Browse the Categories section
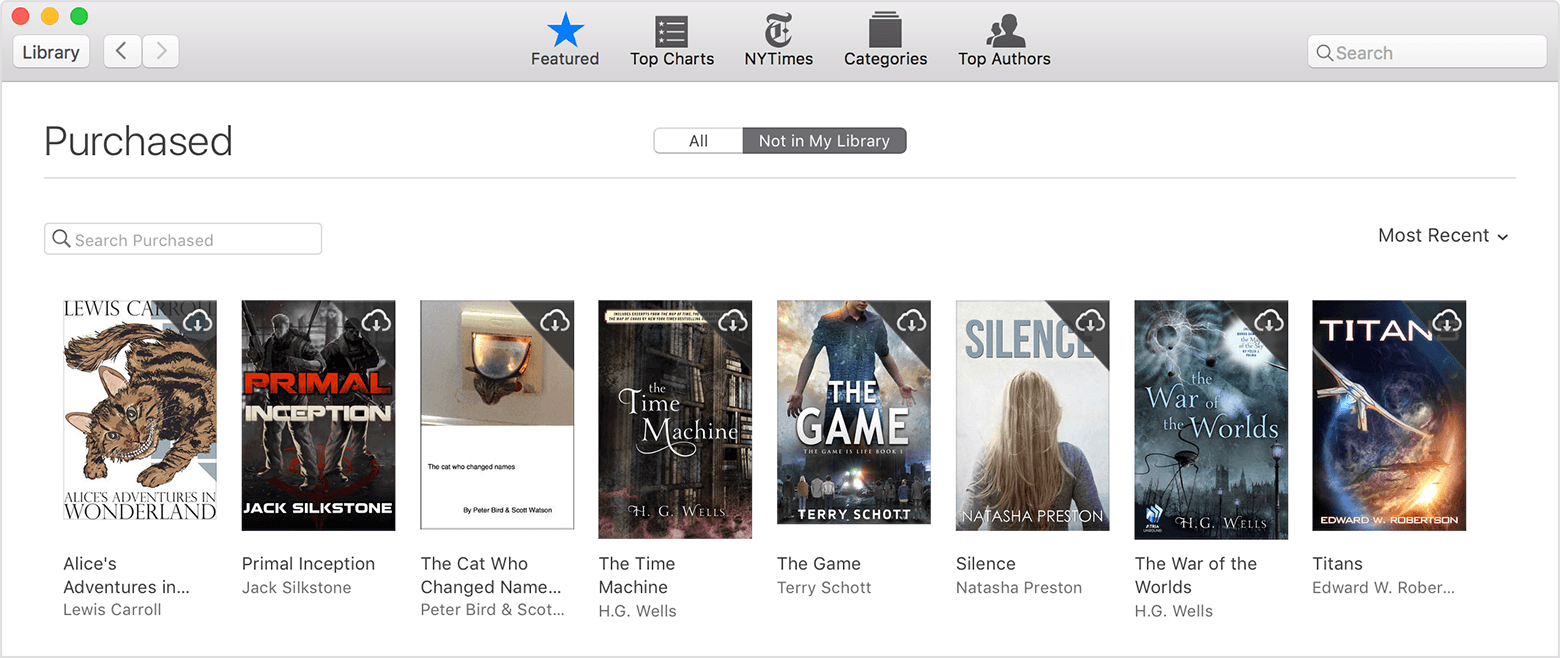This screenshot has height=658, width=1560. point(886,40)
